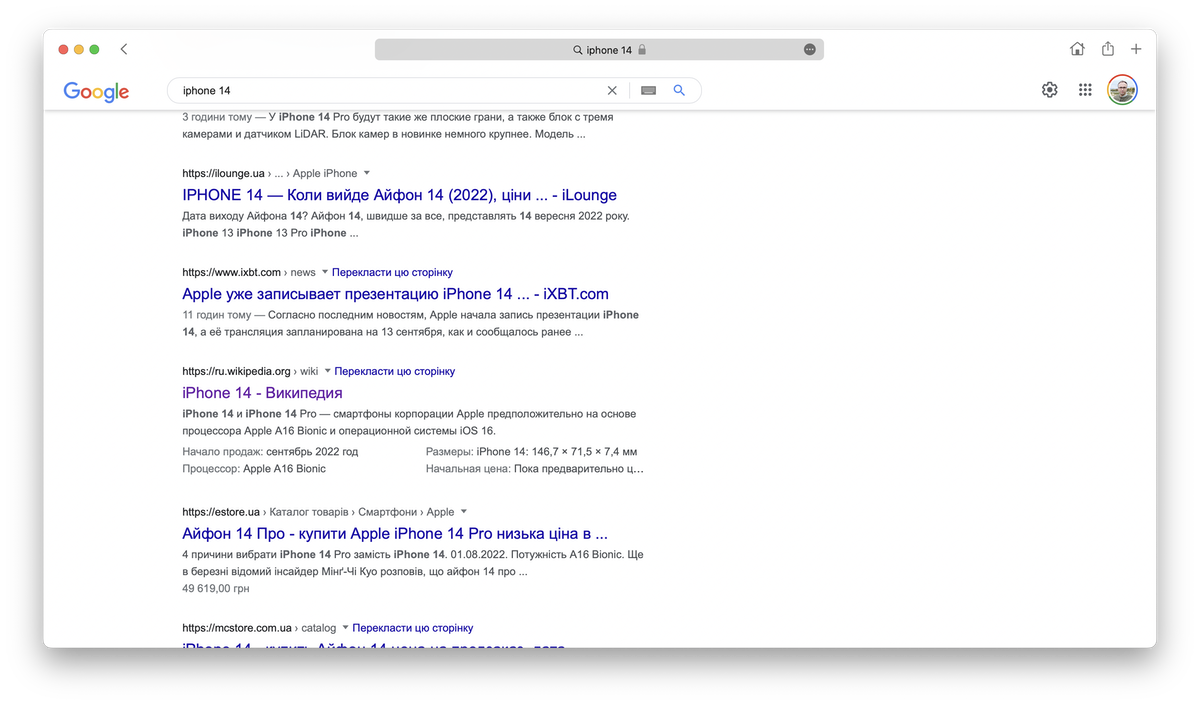Expand the dropdown arrow beside ru.wikipedia.org result
The width and height of the screenshot is (1200, 705).
click(327, 371)
